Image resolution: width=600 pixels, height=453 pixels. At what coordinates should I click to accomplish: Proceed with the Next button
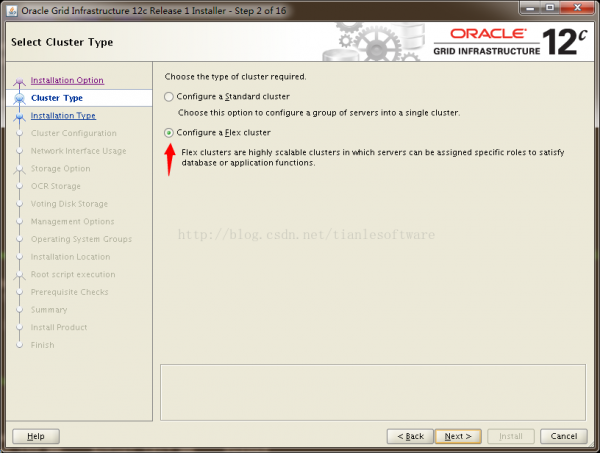pyautogui.click(x=458, y=436)
